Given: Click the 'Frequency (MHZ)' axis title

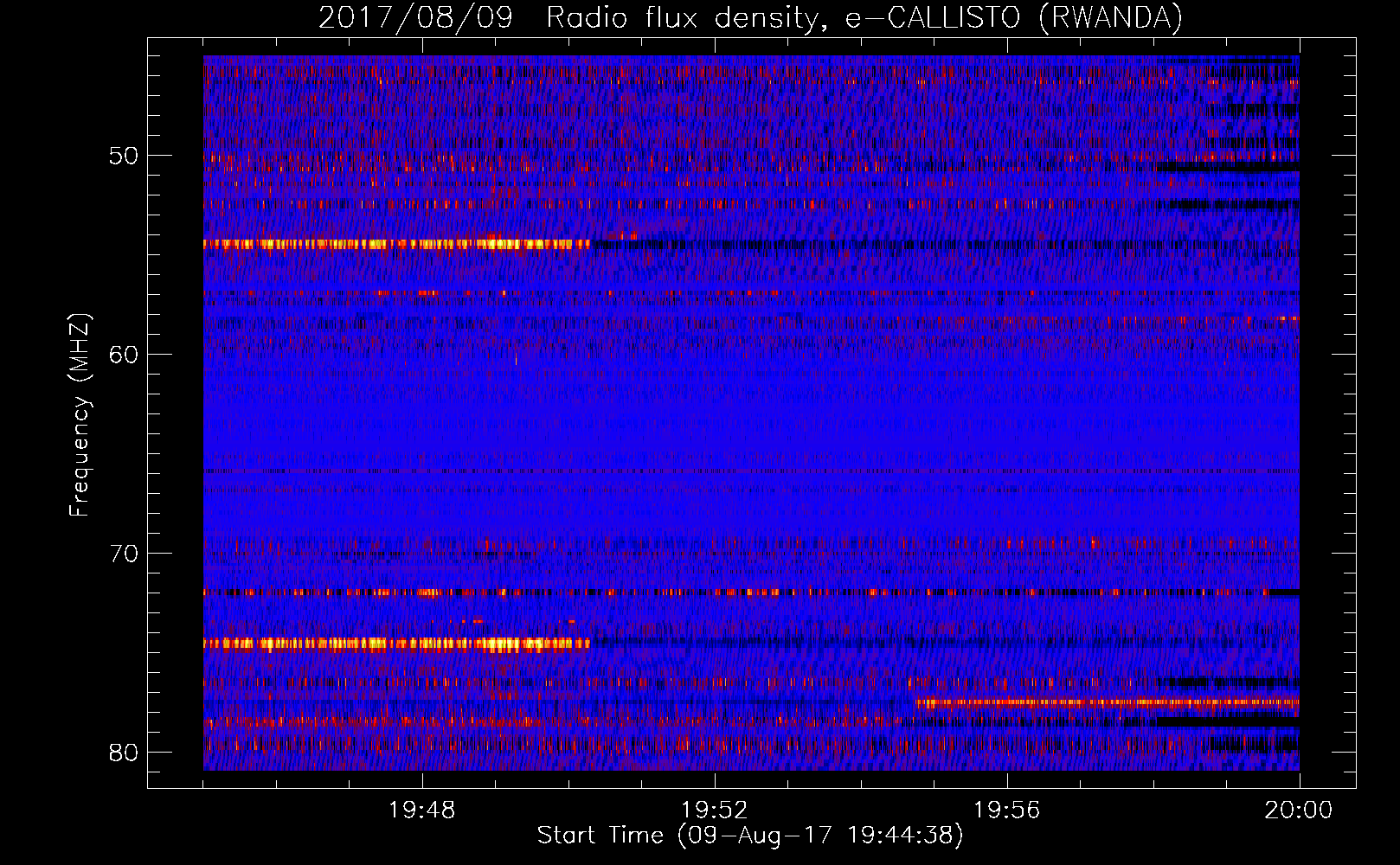Looking at the screenshot, I should coord(80,415).
